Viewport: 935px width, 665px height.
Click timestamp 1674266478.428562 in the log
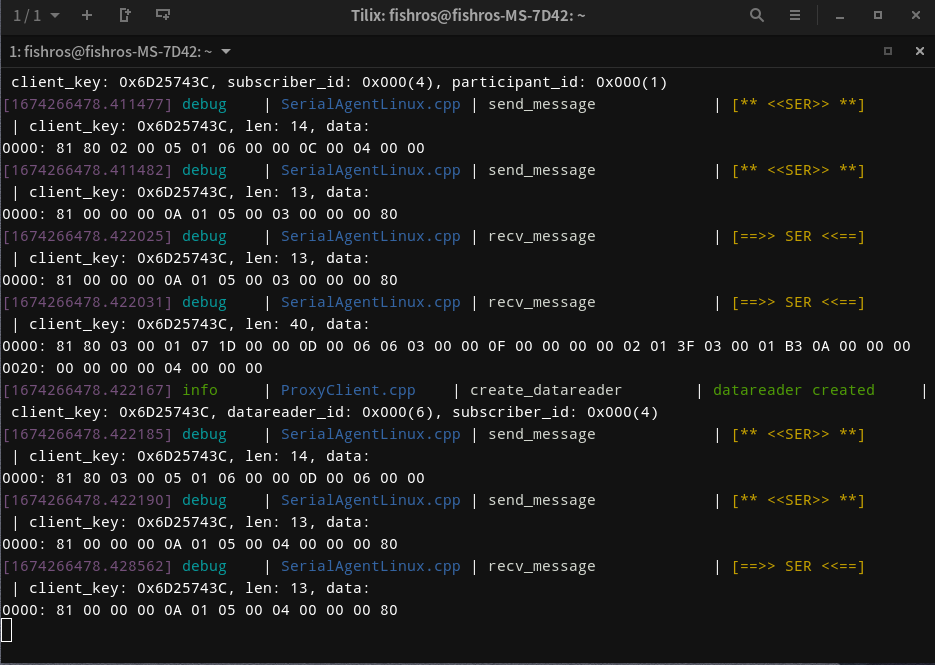click(88, 566)
